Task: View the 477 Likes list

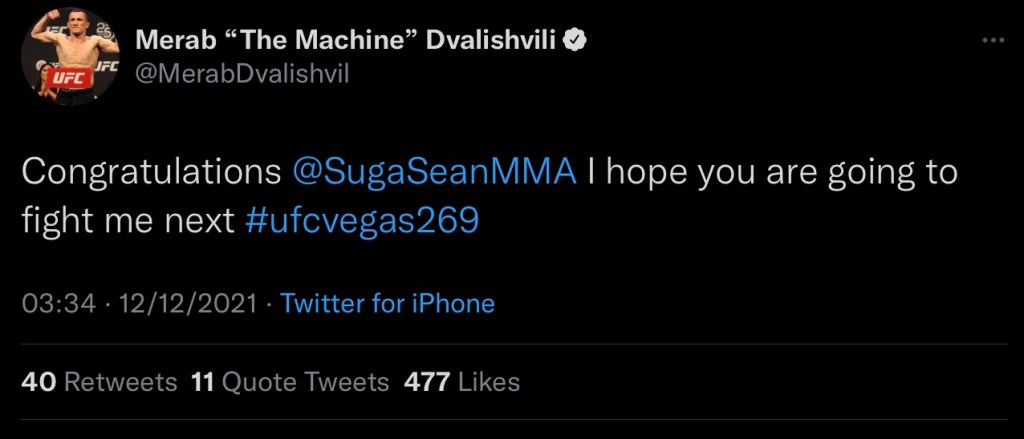Action: [x=462, y=382]
